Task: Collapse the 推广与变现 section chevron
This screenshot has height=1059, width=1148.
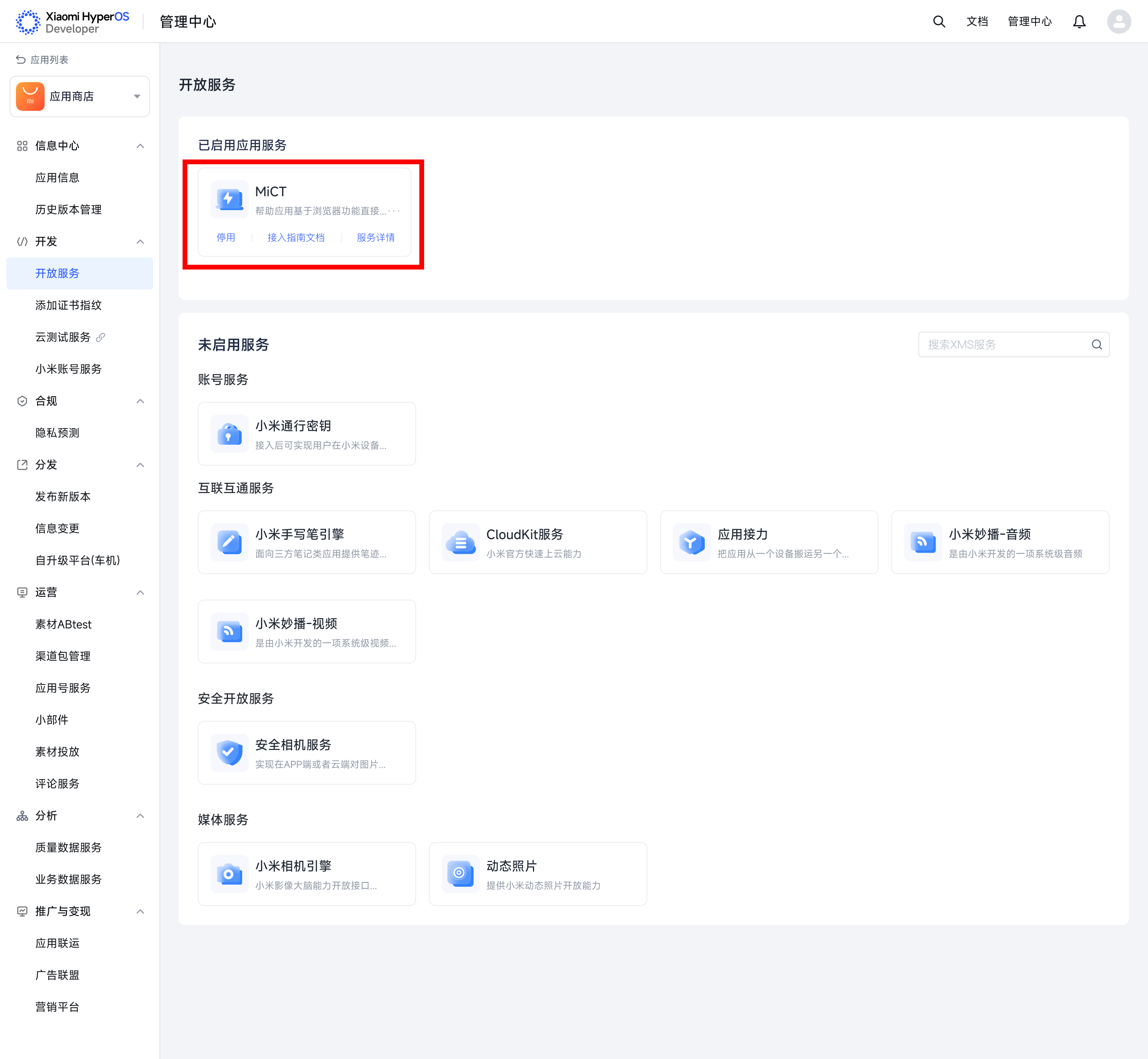Action: click(140, 911)
